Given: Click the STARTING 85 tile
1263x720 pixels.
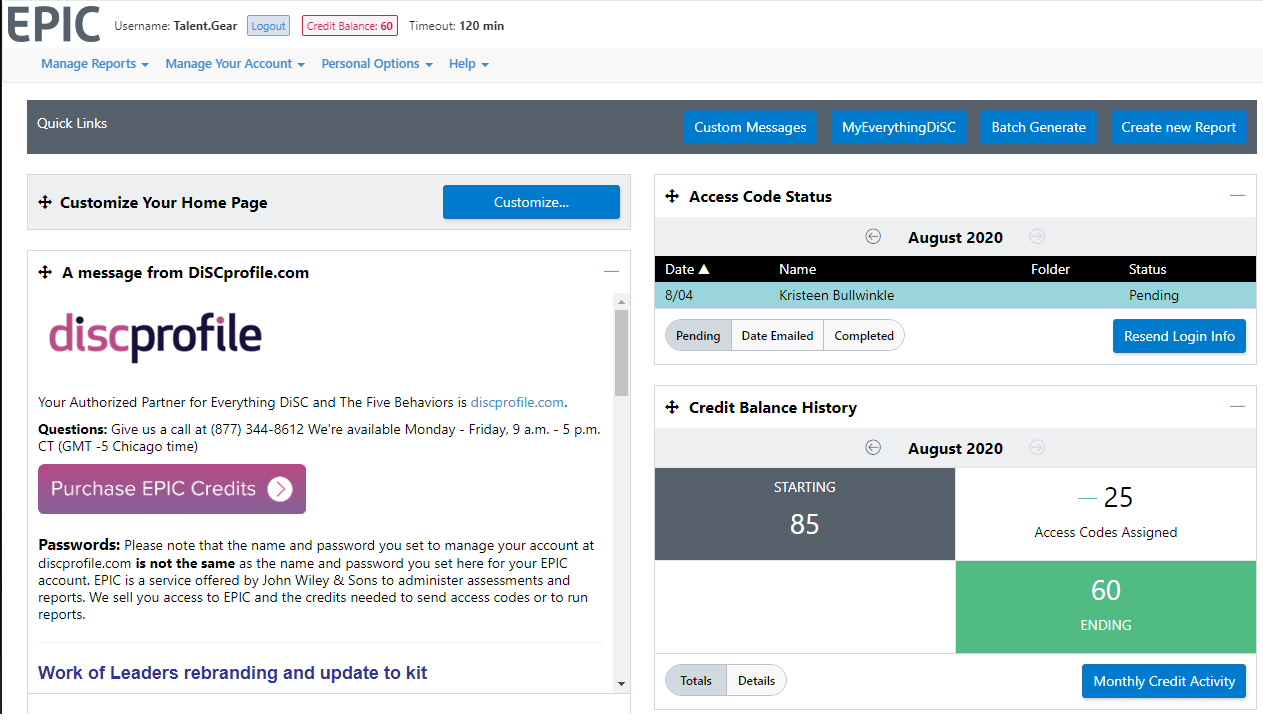Looking at the screenshot, I should pos(805,513).
